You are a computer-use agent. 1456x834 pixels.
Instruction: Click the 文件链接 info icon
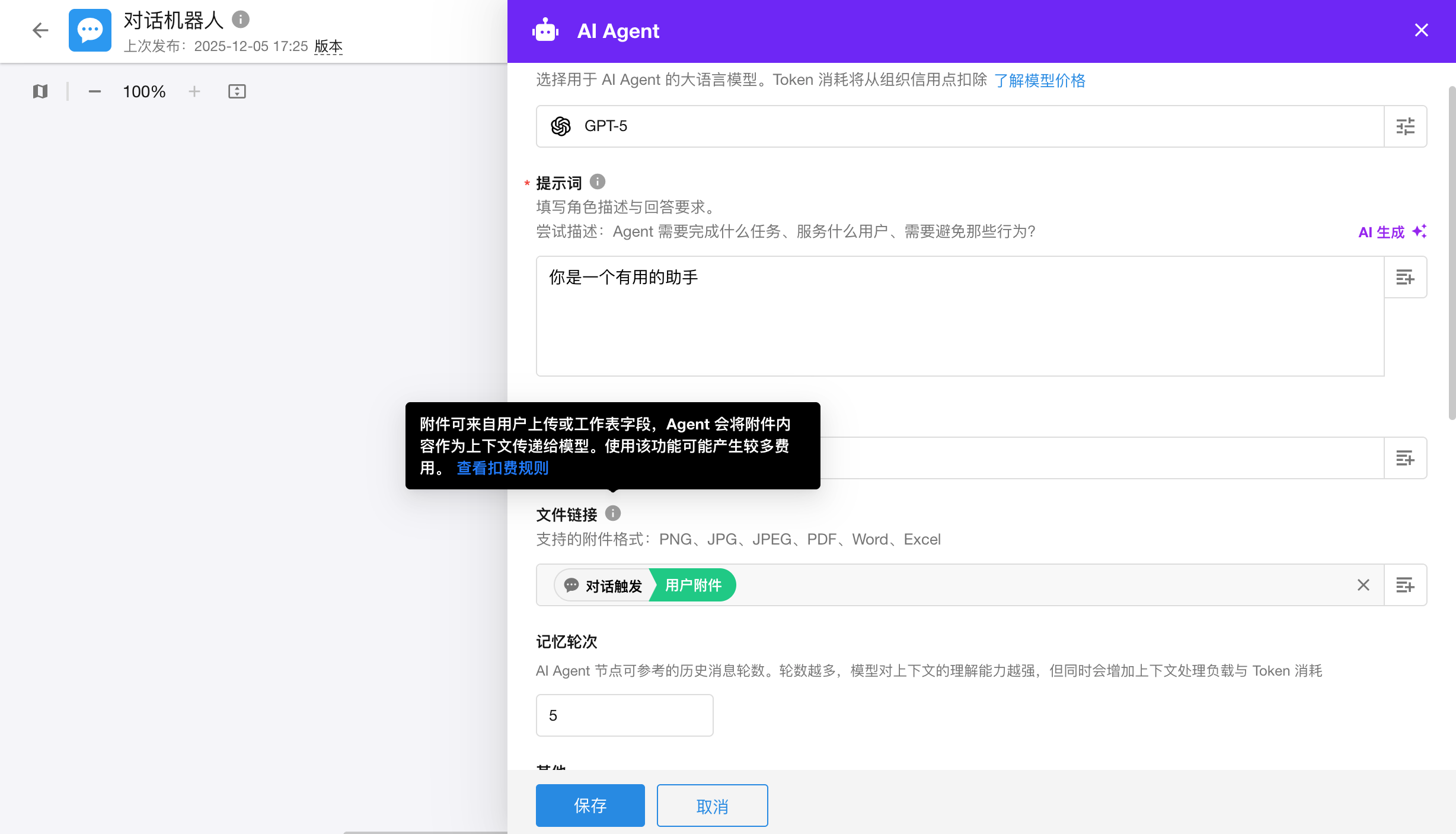(x=613, y=513)
